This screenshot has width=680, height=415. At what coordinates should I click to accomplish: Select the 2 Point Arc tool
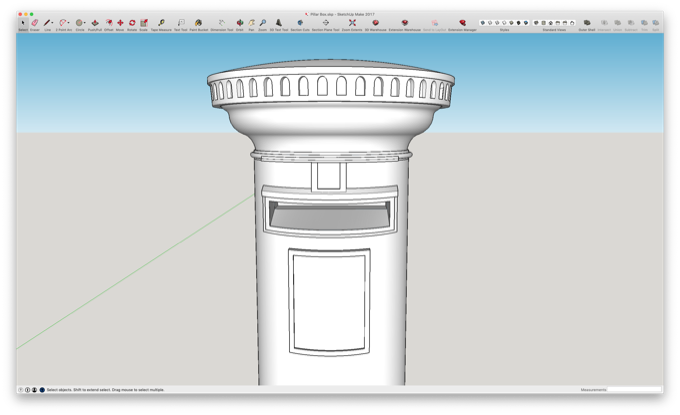(x=62, y=23)
